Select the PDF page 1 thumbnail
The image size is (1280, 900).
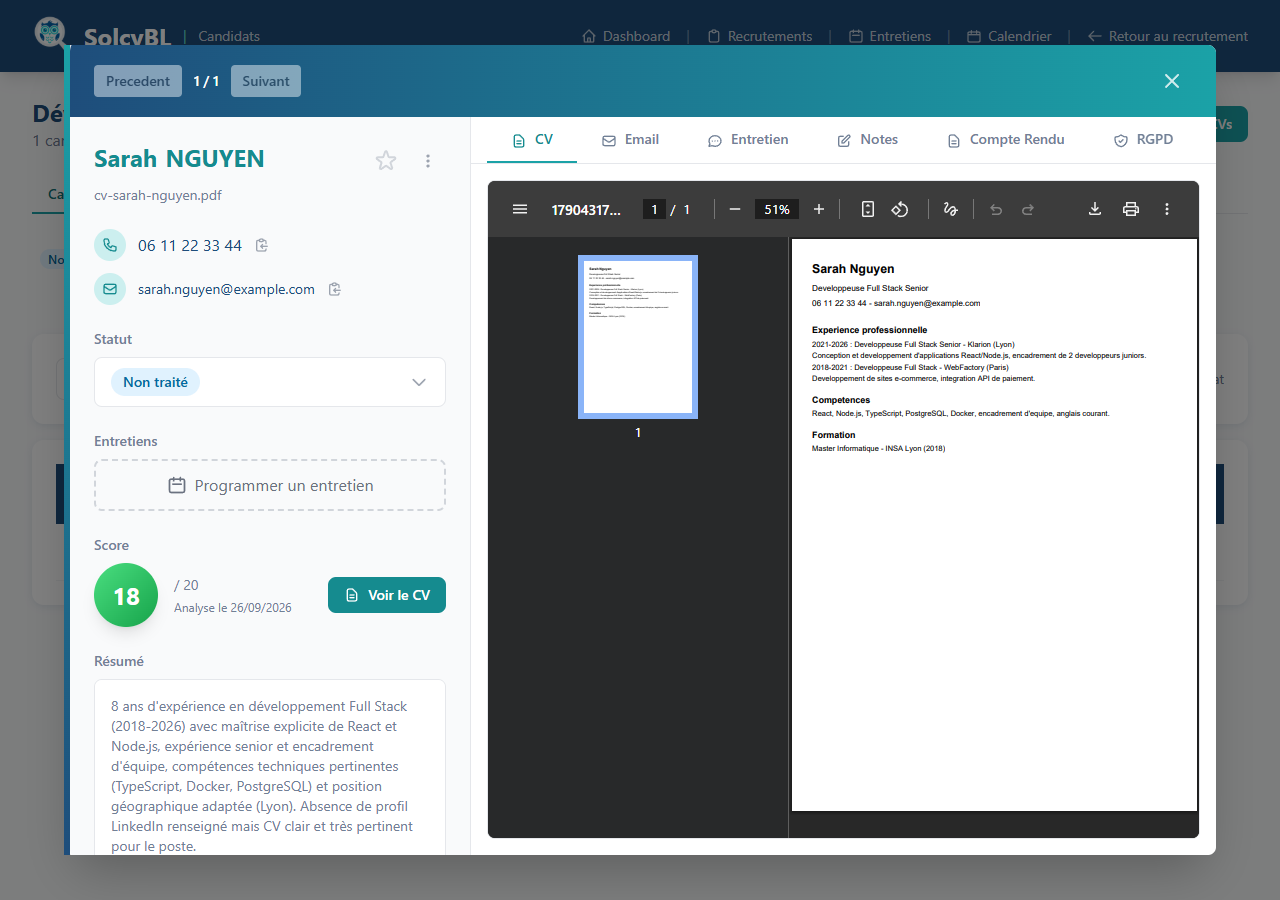click(x=638, y=337)
